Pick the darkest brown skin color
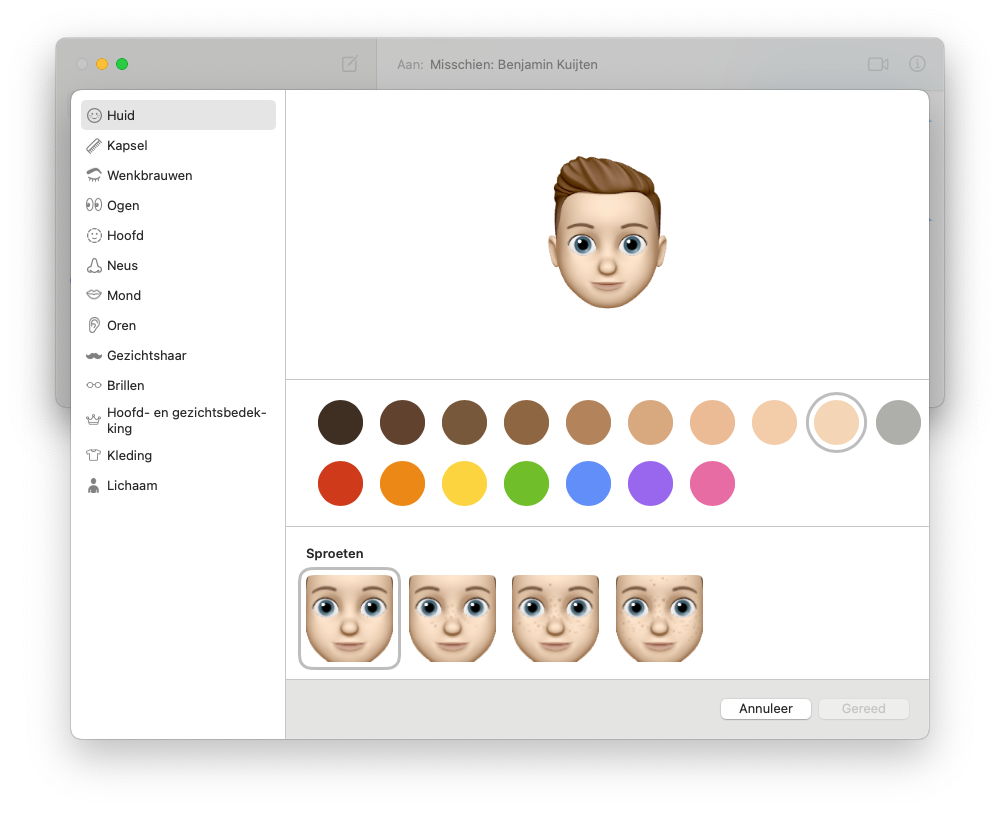 pos(341,422)
